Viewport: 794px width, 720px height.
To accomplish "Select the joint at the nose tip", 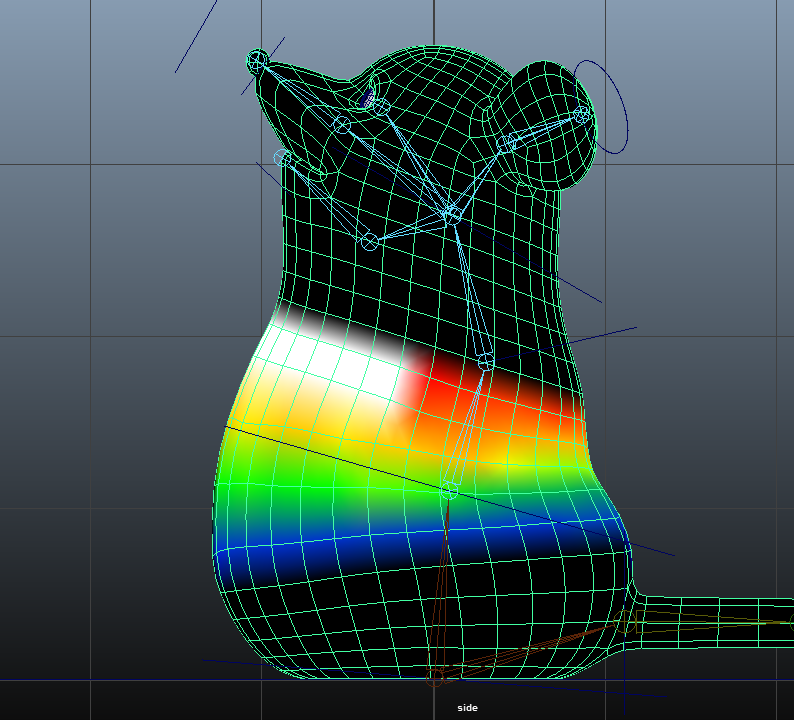I will tap(257, 61).
